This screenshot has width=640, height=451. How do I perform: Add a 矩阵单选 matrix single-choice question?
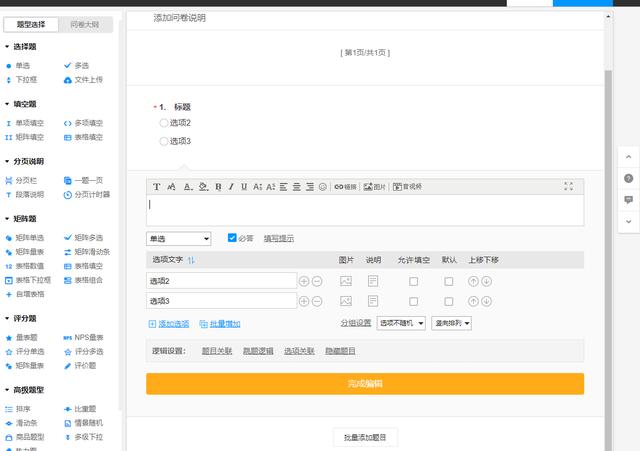pyautogui.click(x=25, y=238)
